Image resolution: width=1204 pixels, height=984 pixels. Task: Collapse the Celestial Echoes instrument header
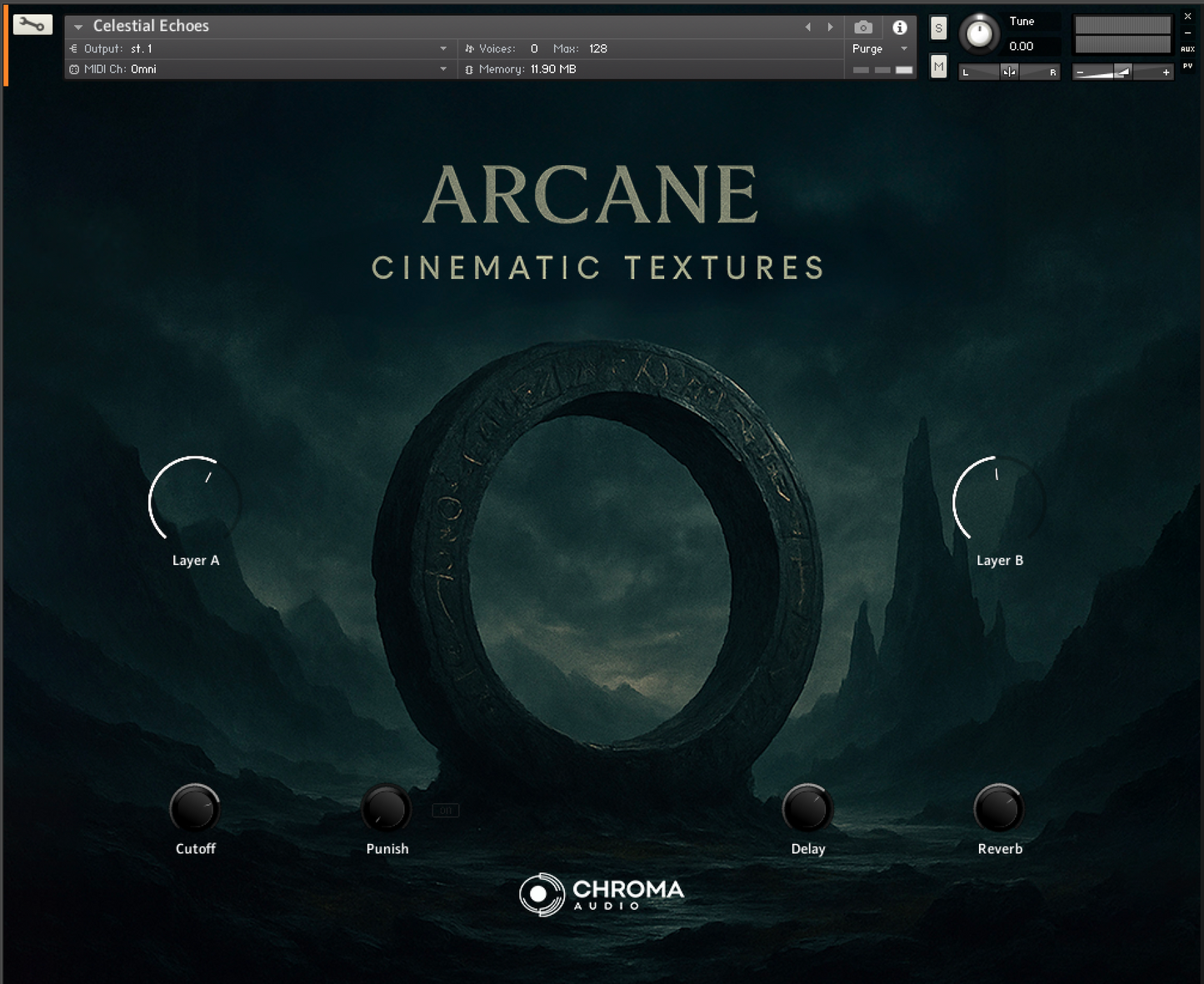[x=77, y=26]
